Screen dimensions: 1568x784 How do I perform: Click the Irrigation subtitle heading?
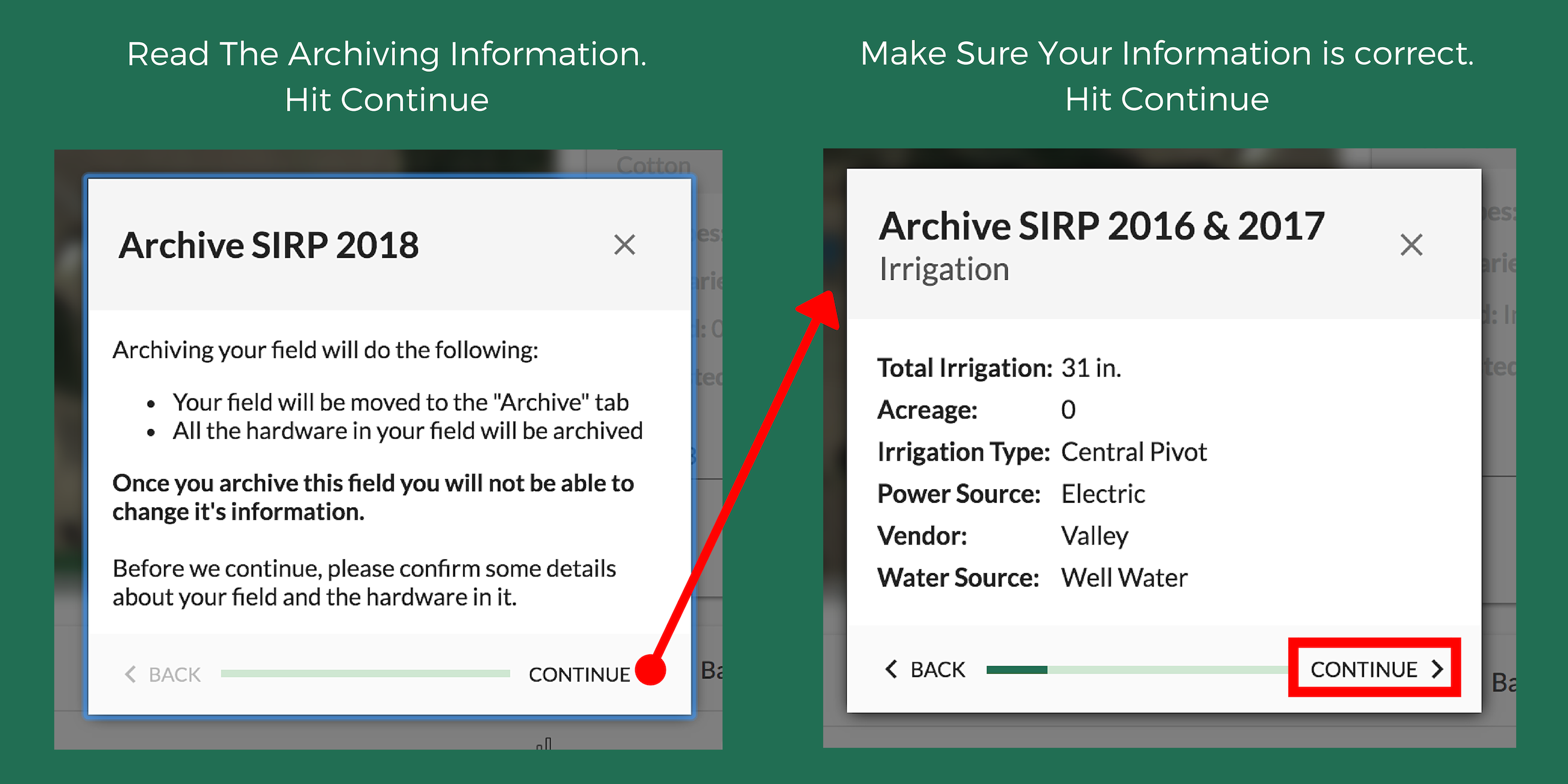[943, 269]
